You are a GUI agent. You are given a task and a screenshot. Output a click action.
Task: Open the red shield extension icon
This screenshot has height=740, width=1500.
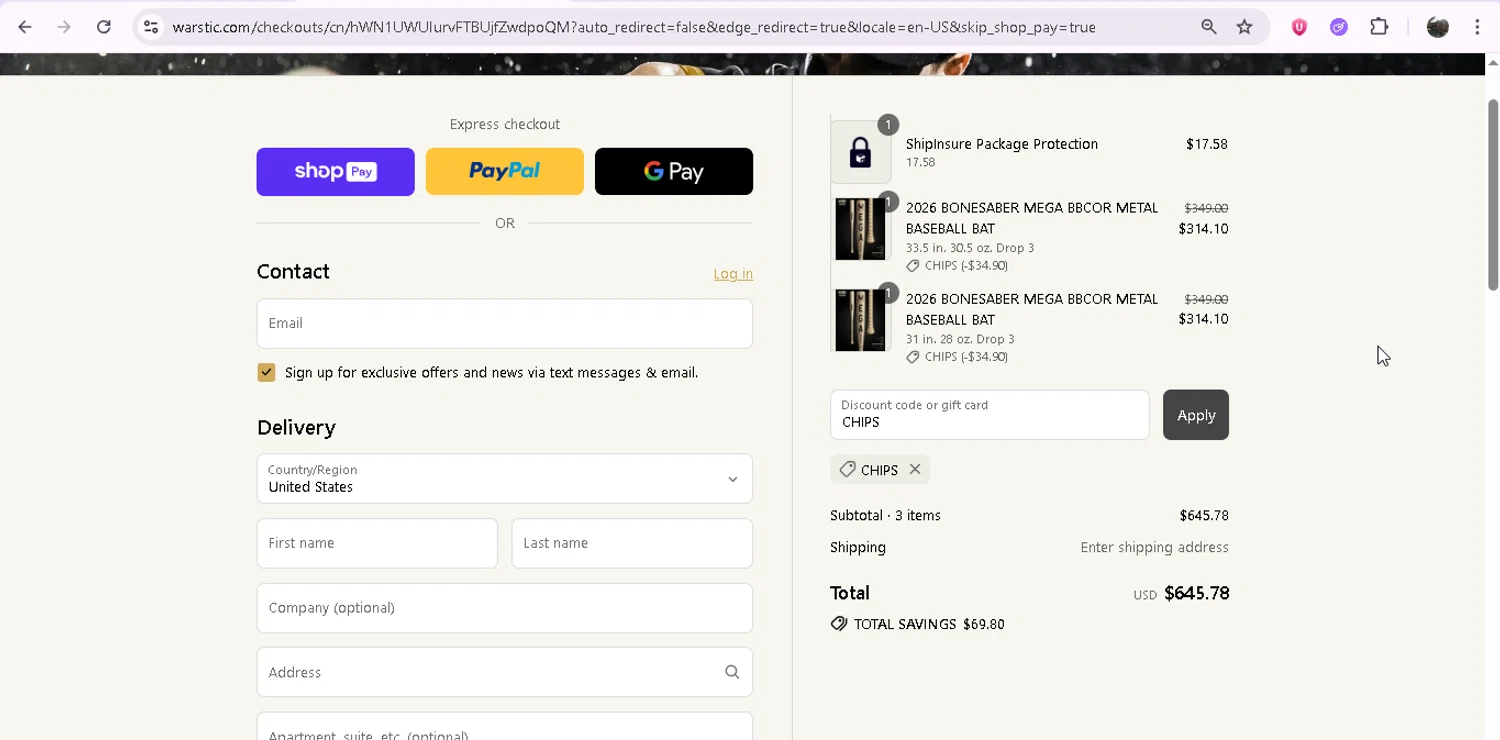point(1299,27)
